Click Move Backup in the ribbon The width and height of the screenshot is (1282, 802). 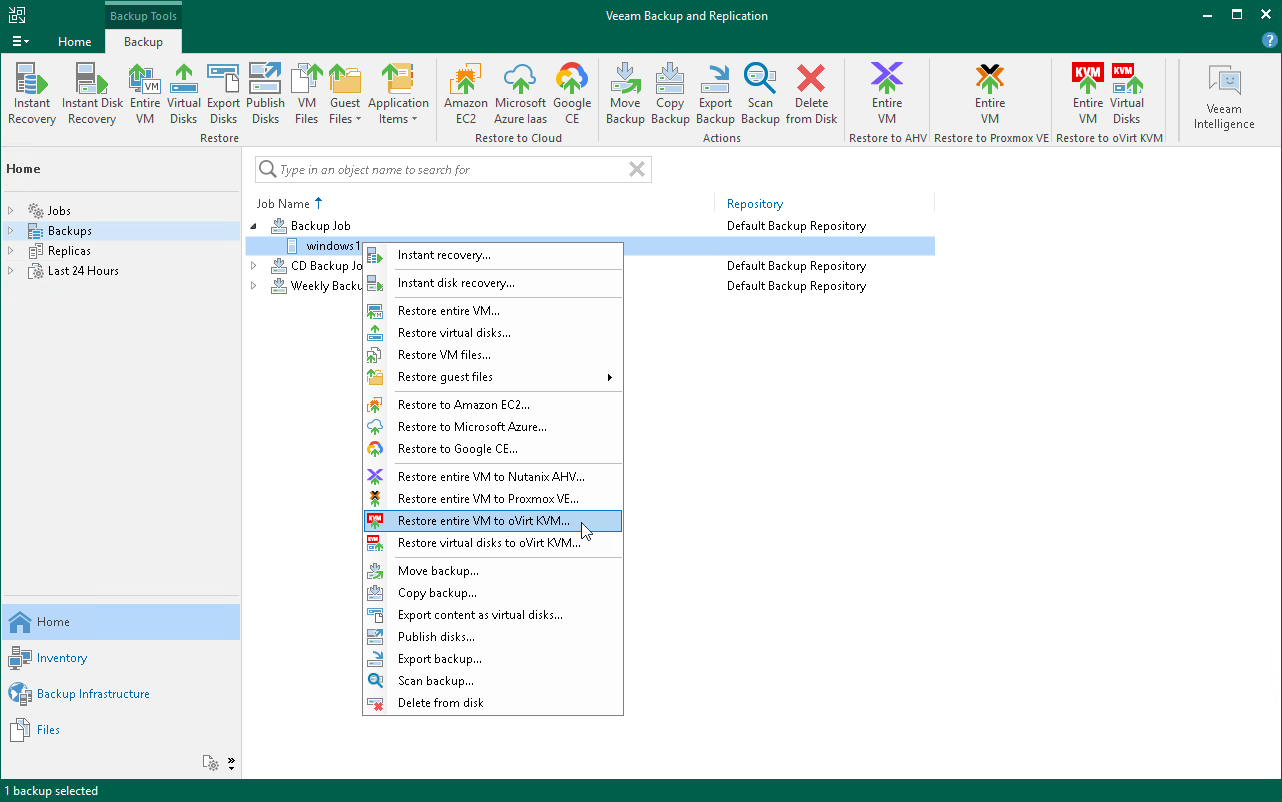pos(625,94)
